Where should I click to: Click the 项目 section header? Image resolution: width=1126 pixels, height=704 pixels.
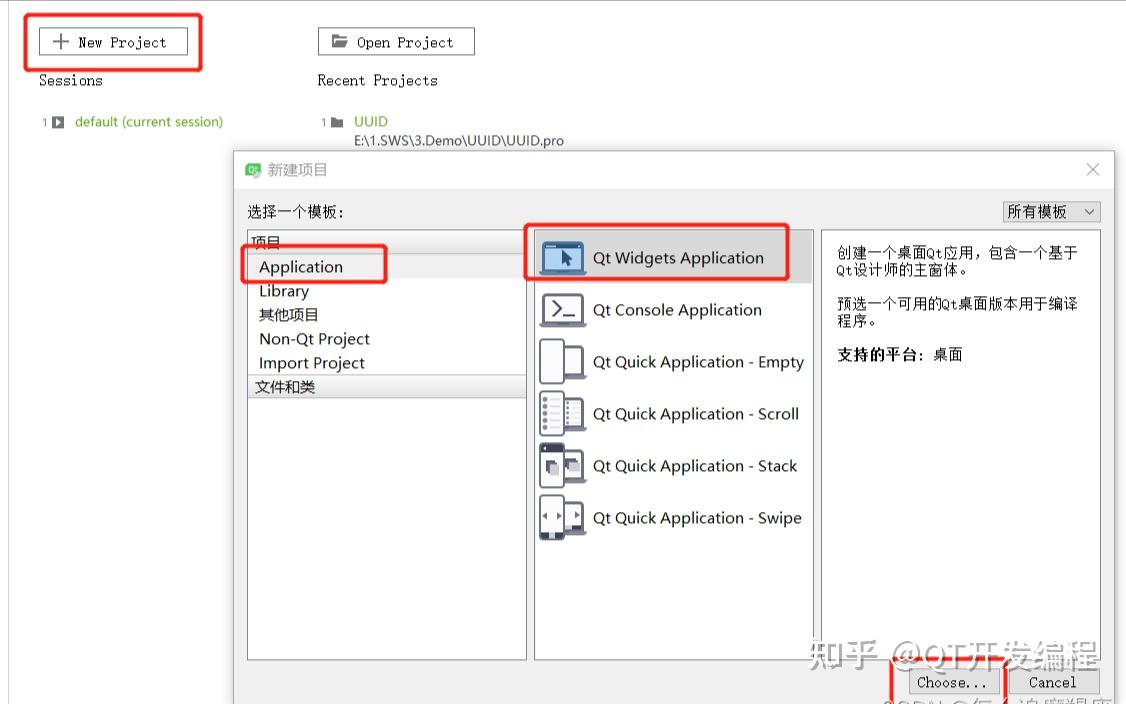[386, 242]
